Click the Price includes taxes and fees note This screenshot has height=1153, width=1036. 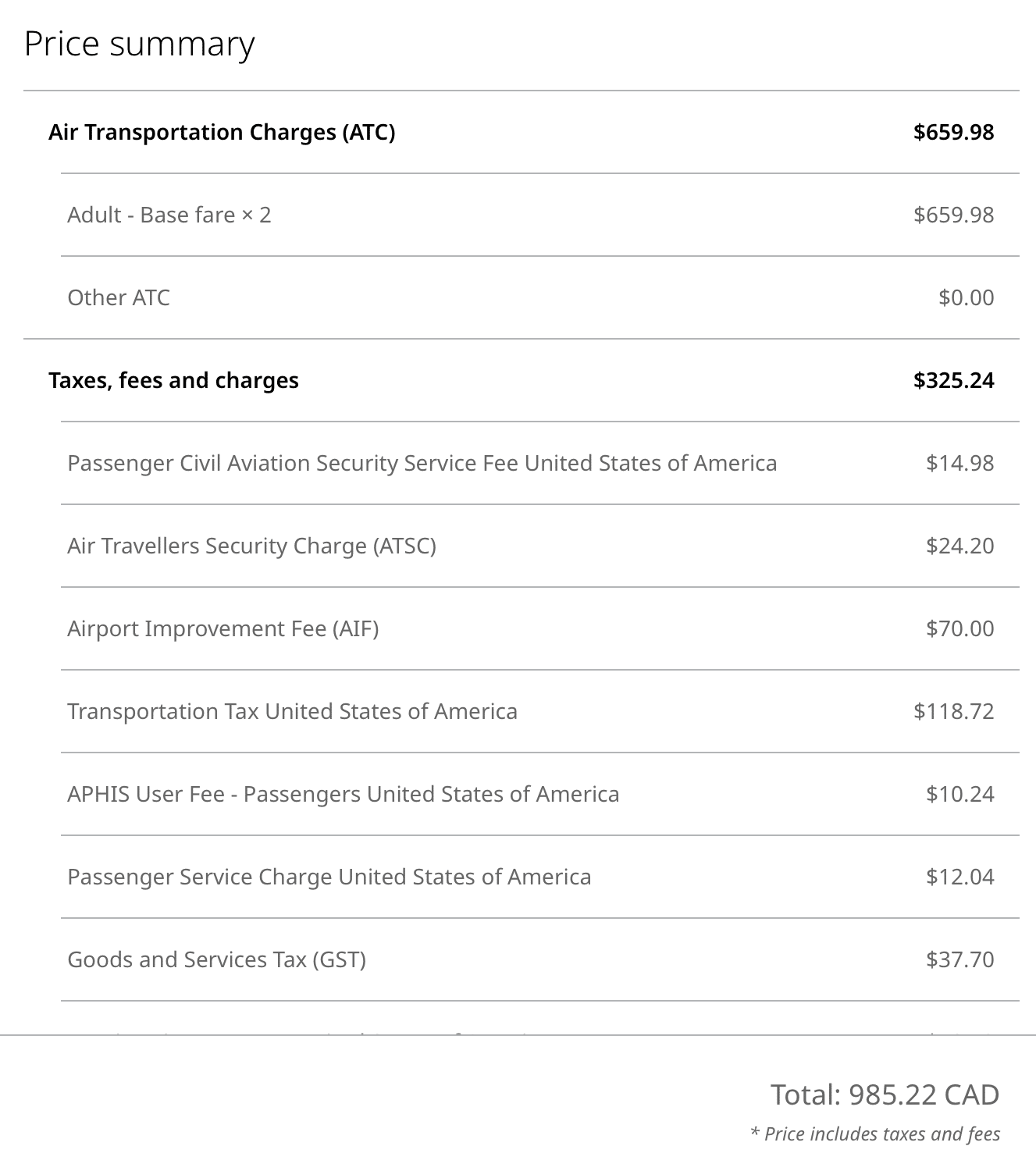coord(875,1133)
